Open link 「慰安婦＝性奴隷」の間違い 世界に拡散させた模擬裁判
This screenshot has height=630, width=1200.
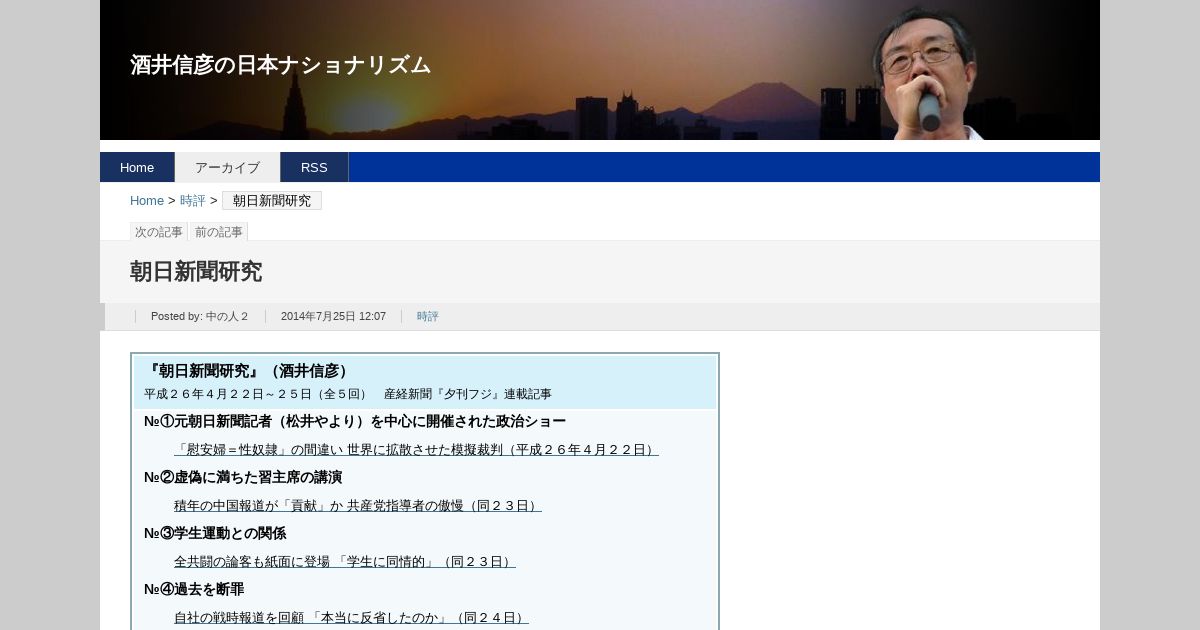point(416,449)
